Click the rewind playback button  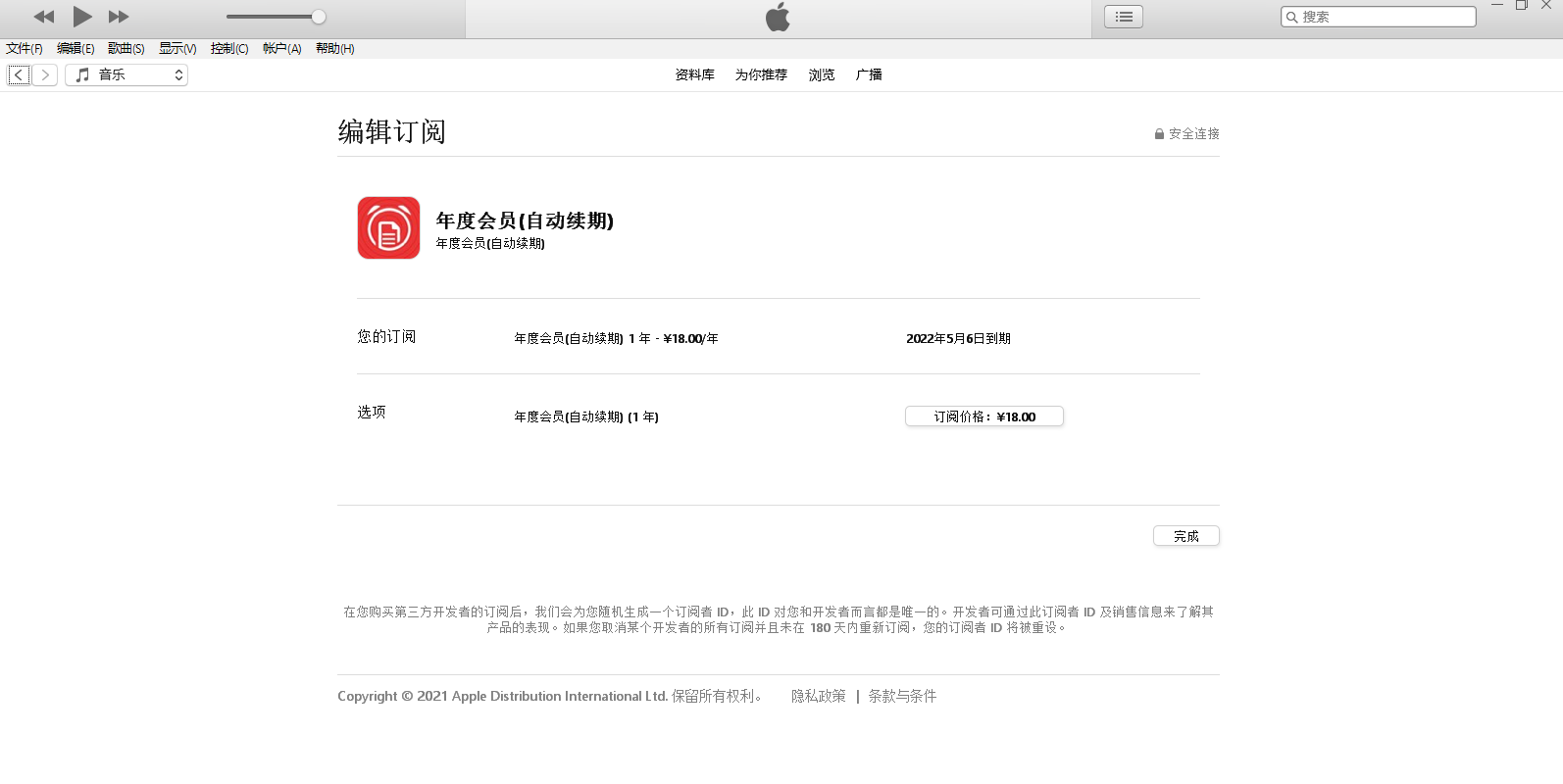(x=44, y=17)
